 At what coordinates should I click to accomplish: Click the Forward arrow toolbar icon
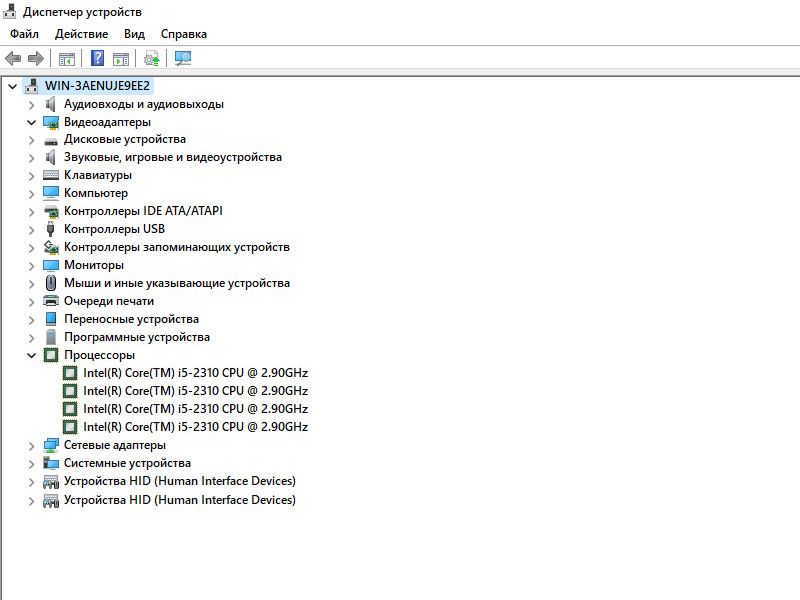[36, 59]
